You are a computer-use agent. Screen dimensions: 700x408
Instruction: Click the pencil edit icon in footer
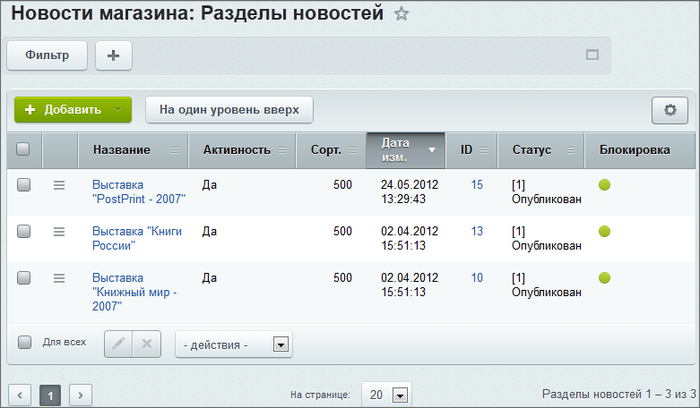118,344
